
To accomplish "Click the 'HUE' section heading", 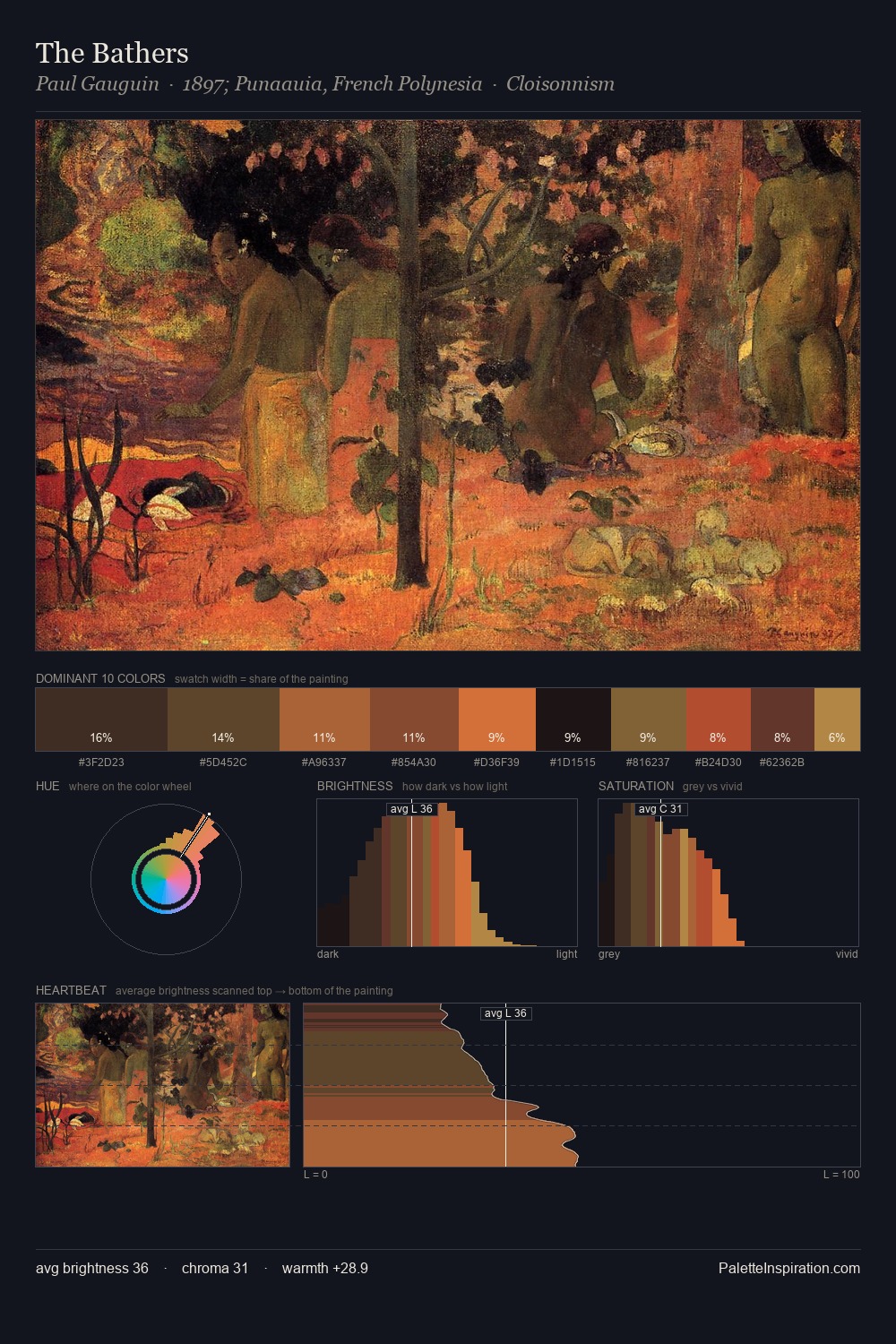I will click(x=47, y=786).
